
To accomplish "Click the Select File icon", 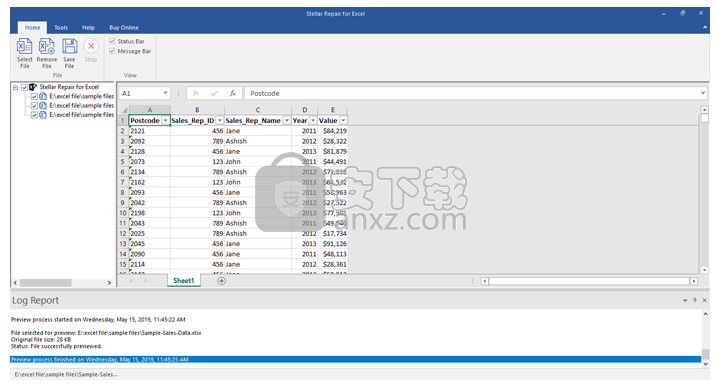I will point(25,47).
